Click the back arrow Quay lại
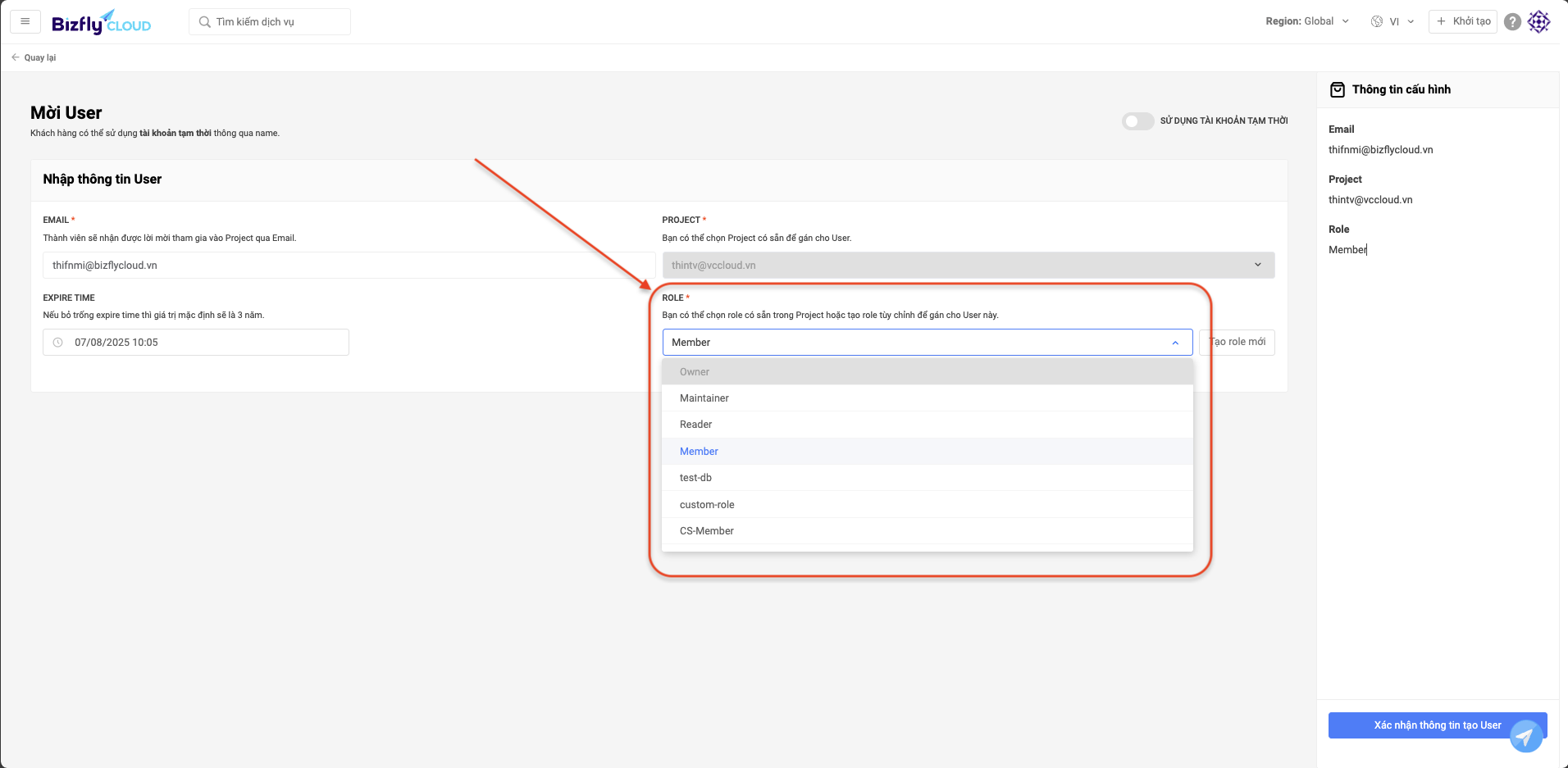The width and height of the screenshot is (1568, 768). tap(34, 57)
